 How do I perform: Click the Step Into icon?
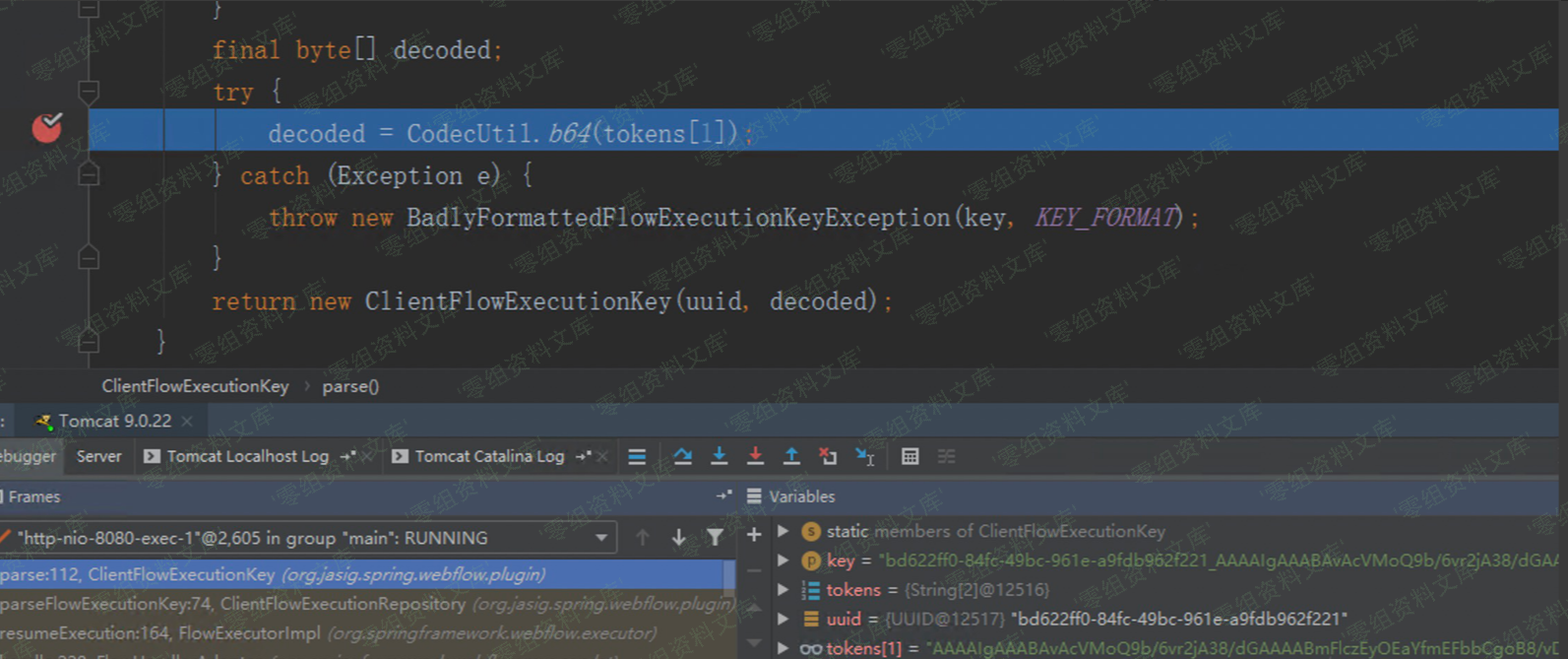pyautogui.click(x=719, y=456)
